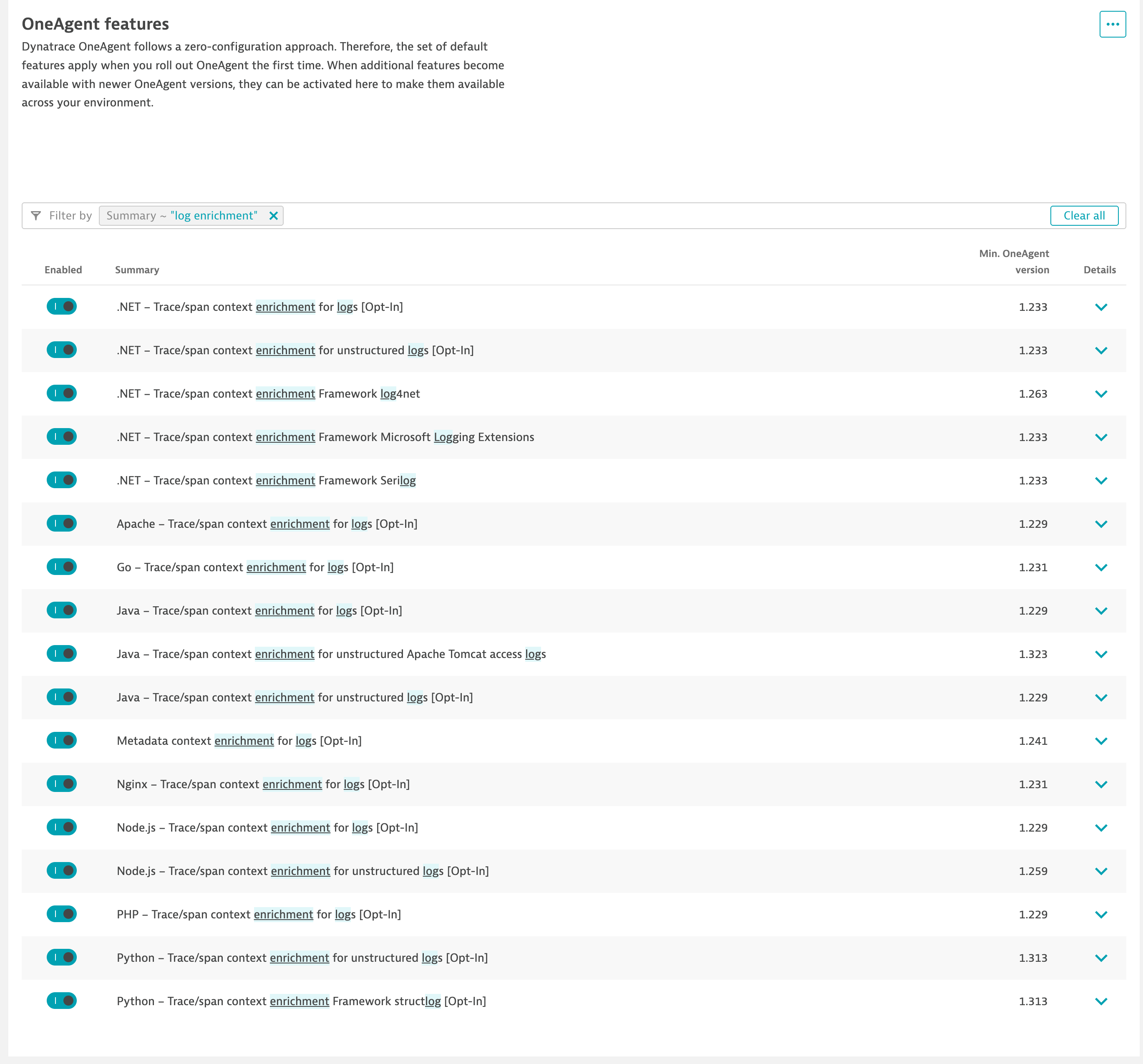Remove the "log enrichment" filter chip

pos(274,216)
